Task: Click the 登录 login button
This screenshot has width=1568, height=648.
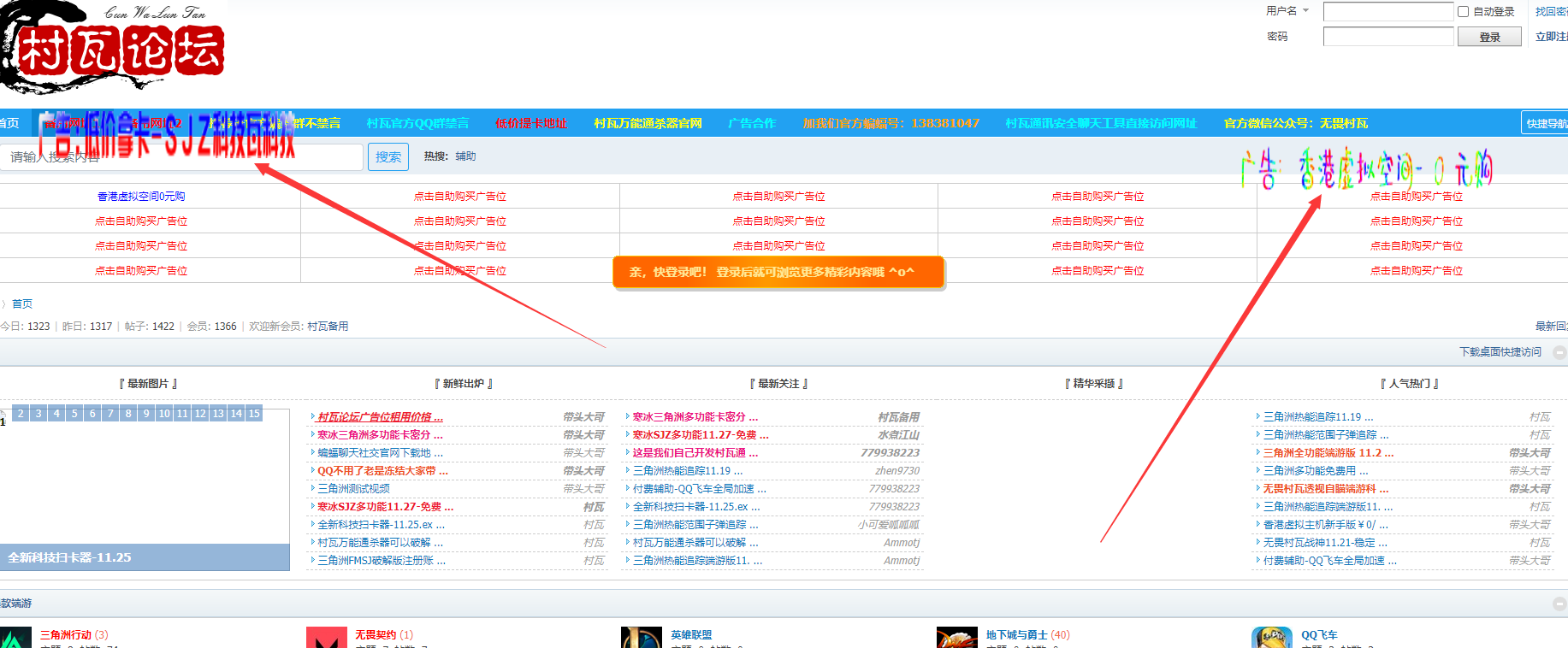Action: [x=1489, y=37]
